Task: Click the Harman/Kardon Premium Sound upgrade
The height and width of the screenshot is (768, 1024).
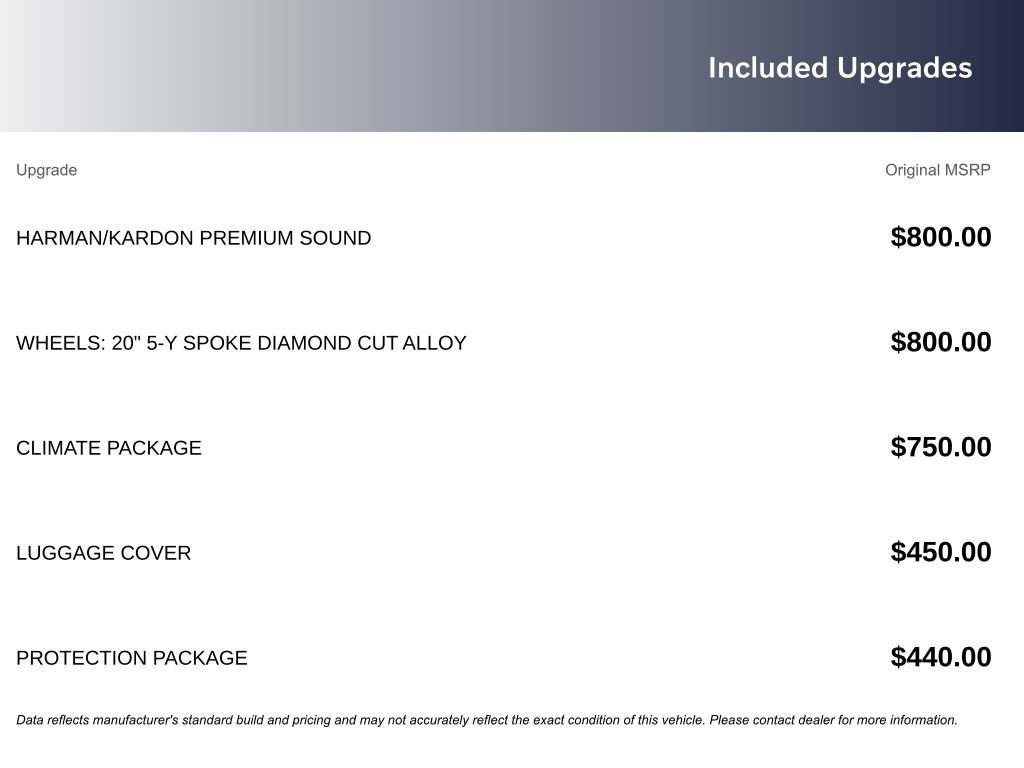Action: [193, 238]
